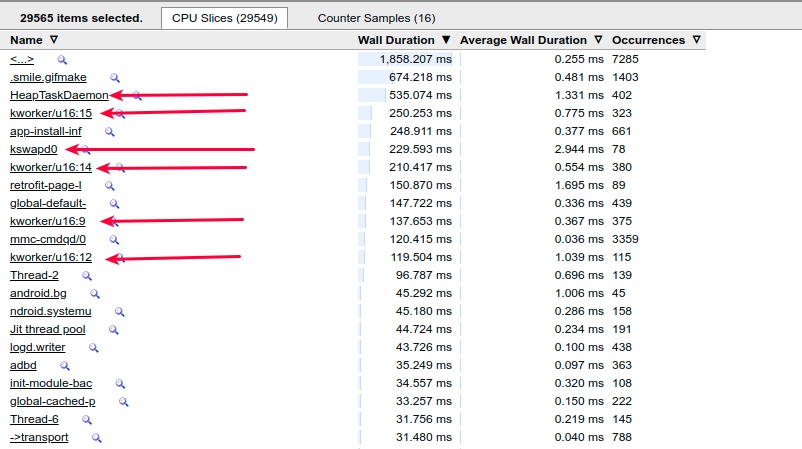Sort by Occurrences column arrow
802x449 pixels.
696,41
